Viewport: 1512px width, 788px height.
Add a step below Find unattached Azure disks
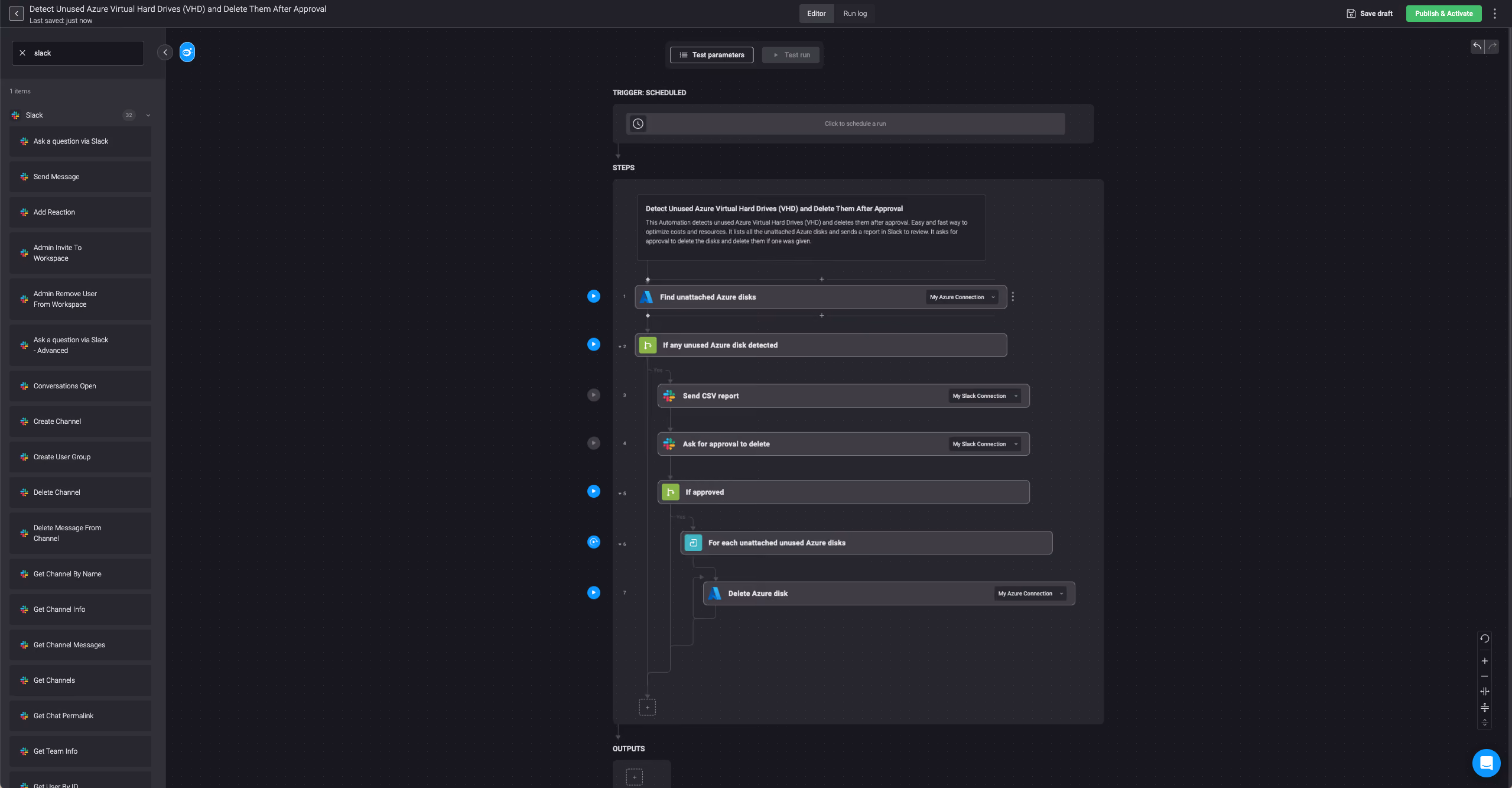tap(822, 316)
